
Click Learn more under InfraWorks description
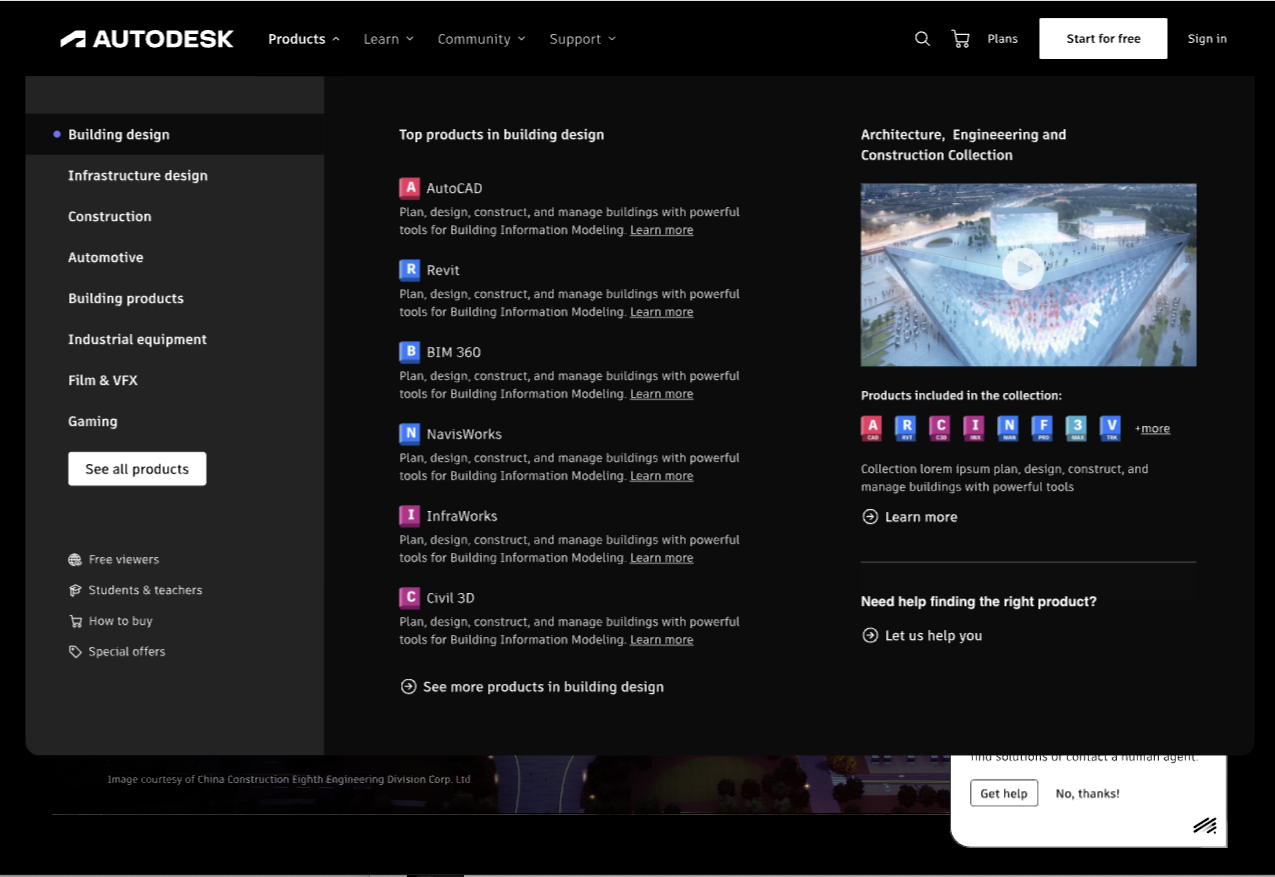coord(661,558)
